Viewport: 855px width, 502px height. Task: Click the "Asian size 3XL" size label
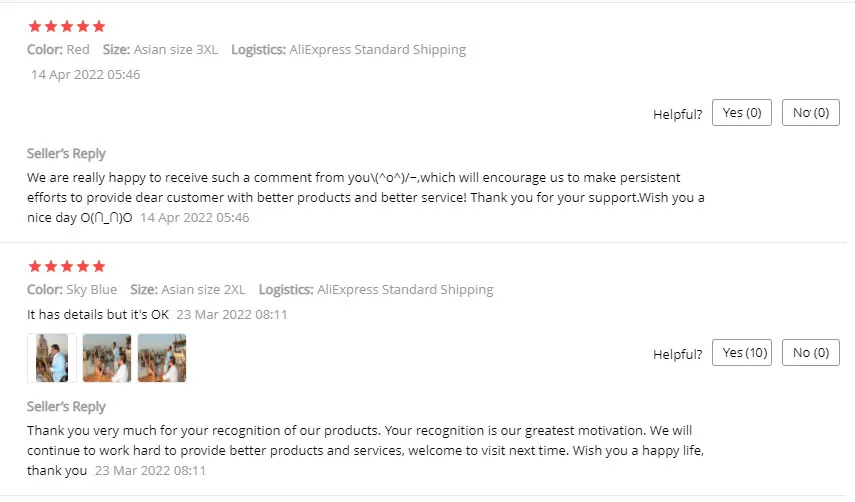click(x=174, y=49)
